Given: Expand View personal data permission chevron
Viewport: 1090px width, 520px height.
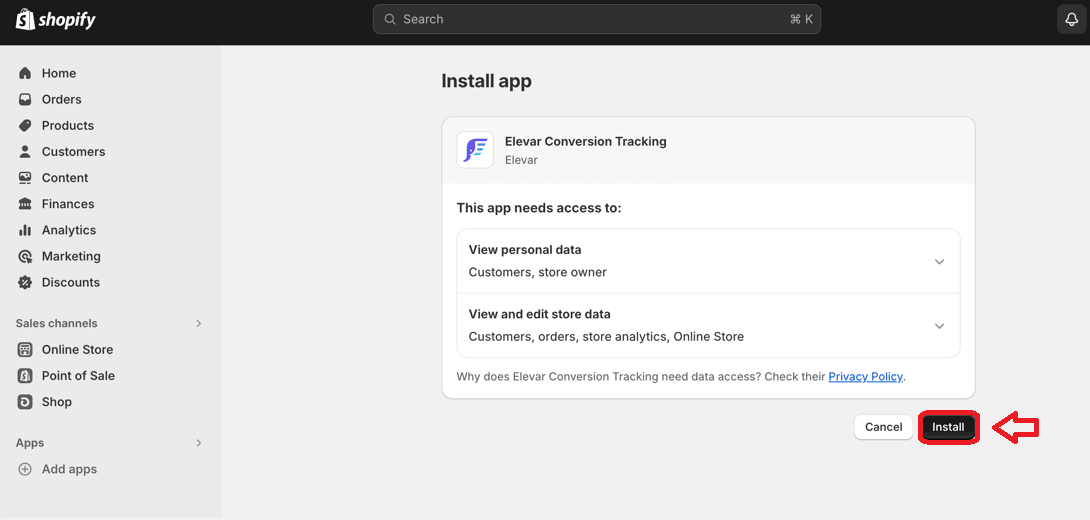Looking at the screenshot, I should (939, 261).
